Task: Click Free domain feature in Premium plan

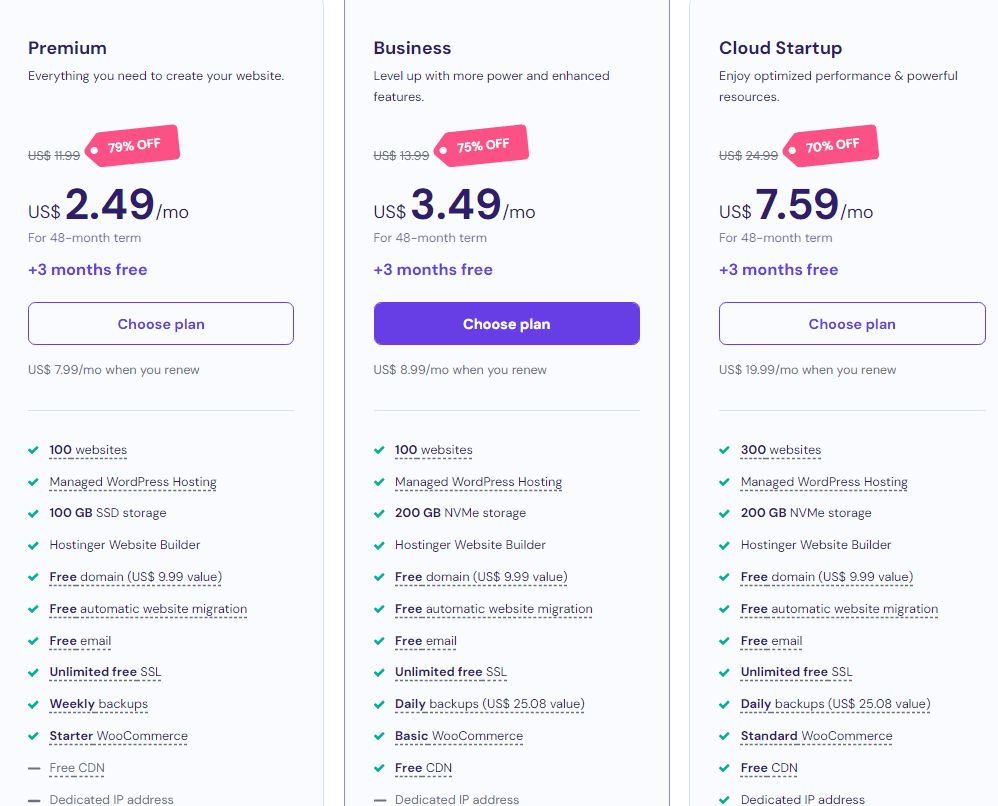Action: pyautogui.click(x=136, y=577)
